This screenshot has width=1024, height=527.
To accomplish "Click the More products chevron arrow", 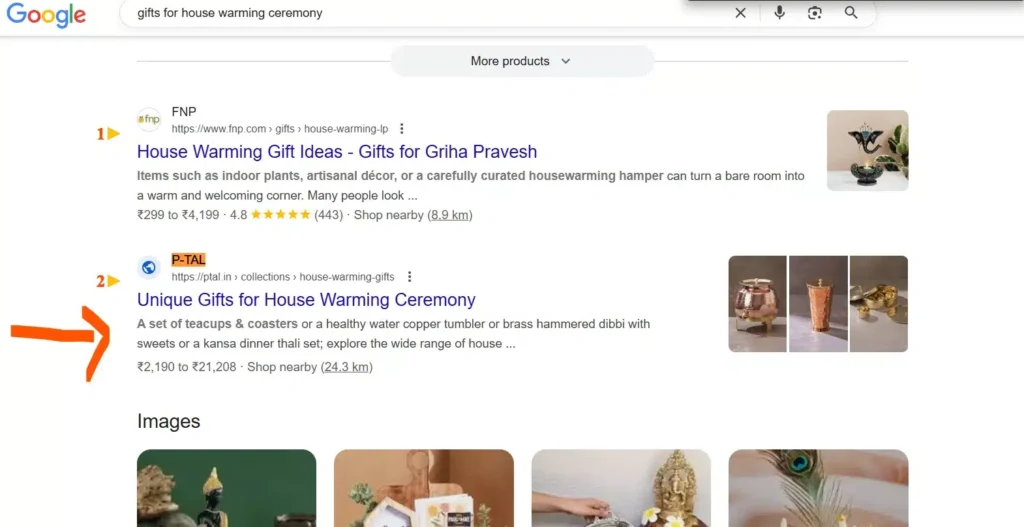I will point(566,61).
